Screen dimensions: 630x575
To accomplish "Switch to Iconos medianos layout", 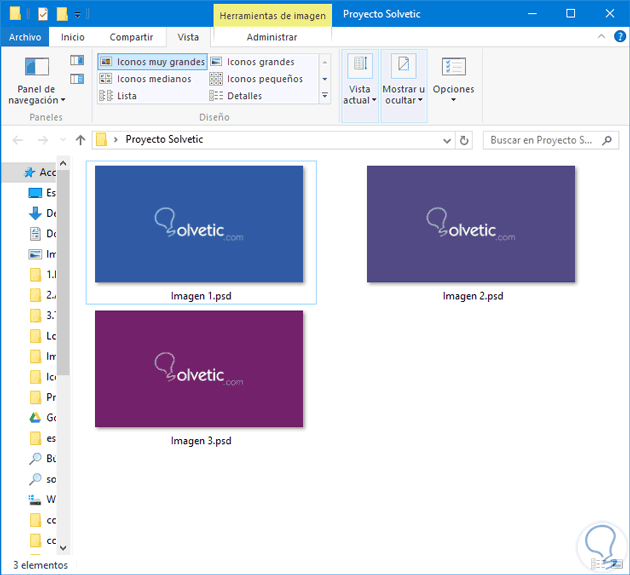I will [x=145, y=79].
